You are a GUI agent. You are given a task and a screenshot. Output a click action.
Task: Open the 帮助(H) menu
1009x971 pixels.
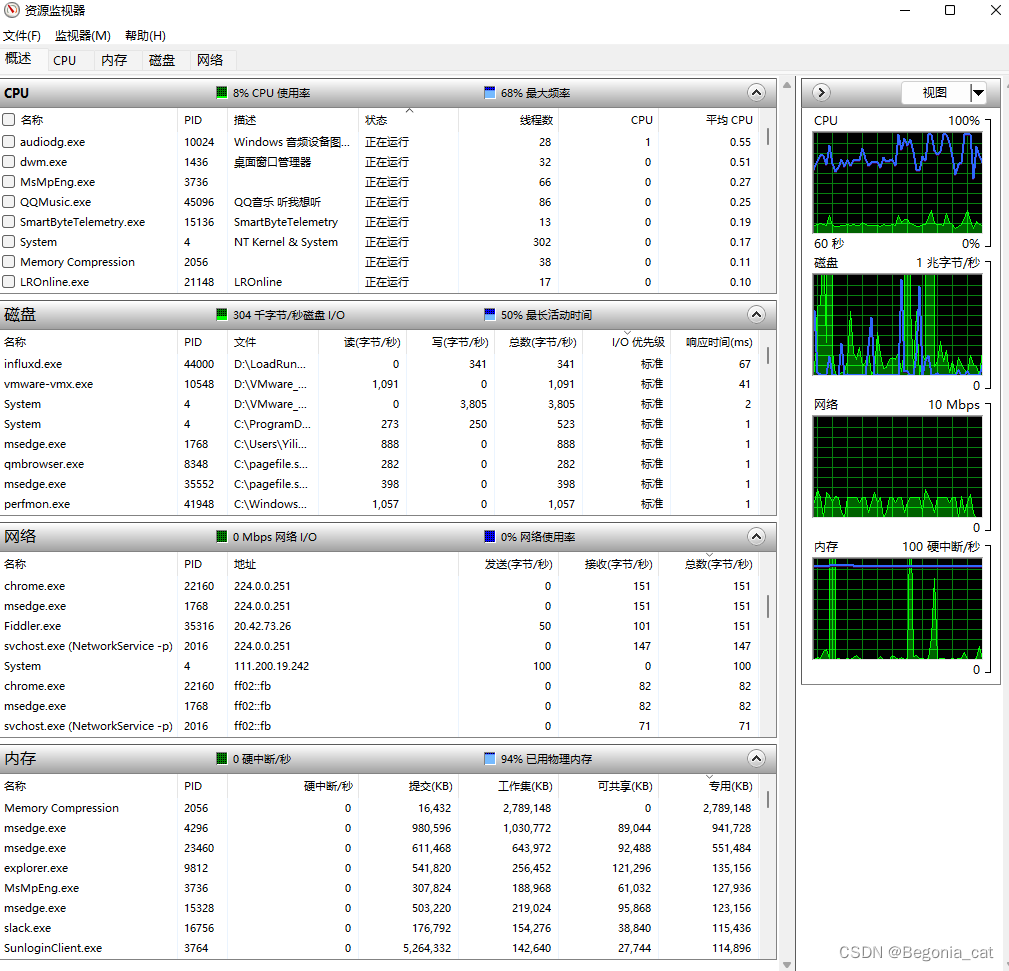pyautogui.click(x=143, y=35)
